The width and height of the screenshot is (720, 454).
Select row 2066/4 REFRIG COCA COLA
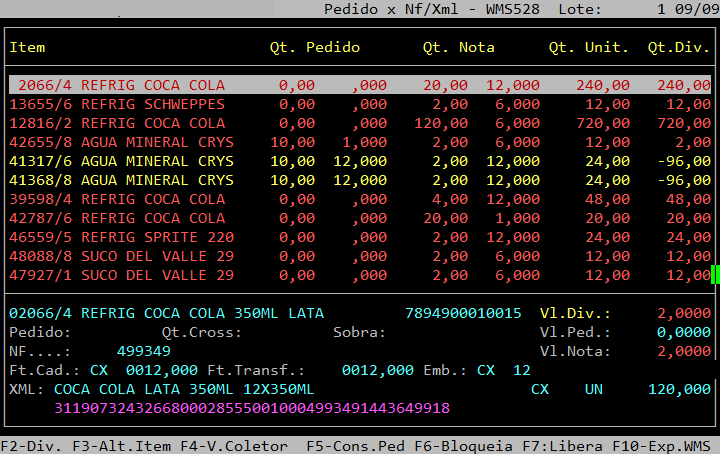pos(360,85)
